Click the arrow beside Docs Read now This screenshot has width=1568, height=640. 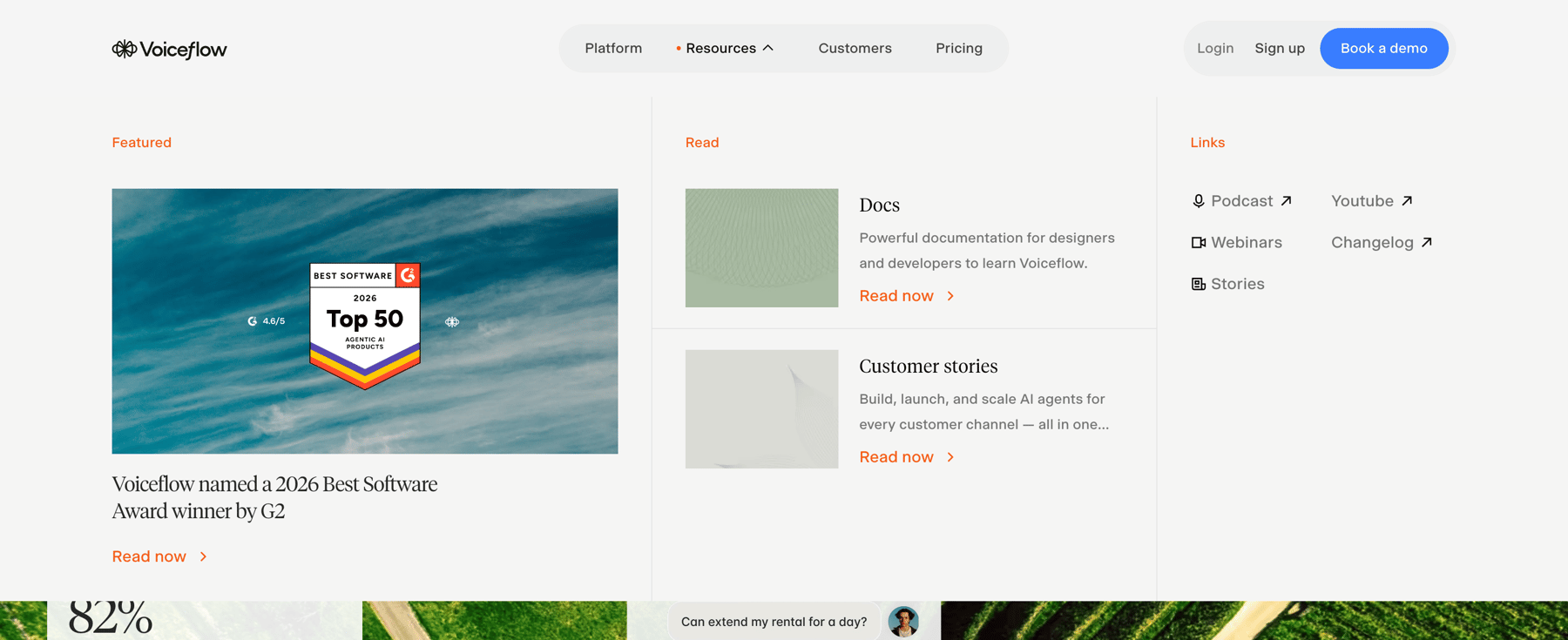coord(950,296)
